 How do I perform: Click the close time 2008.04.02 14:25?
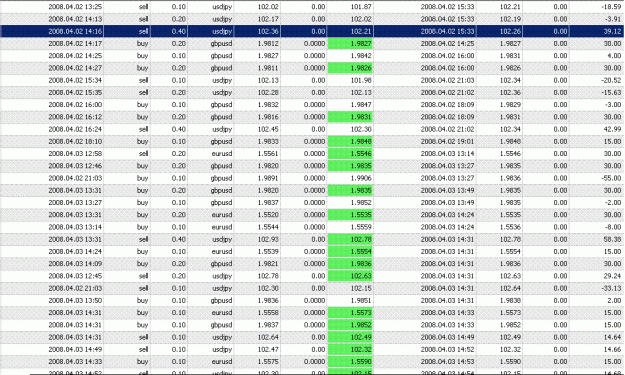(x=447, y=43)
